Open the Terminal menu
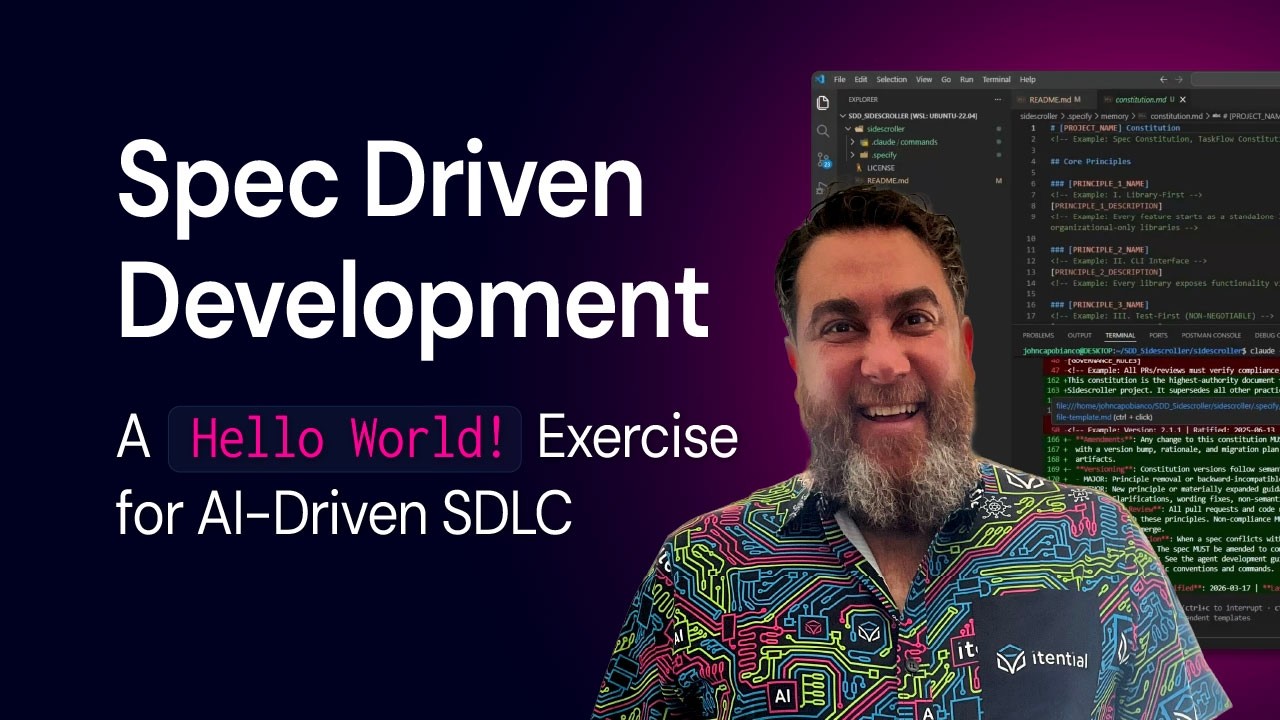This screenshot has height=720, width=1280. click(x=996, y=79)
